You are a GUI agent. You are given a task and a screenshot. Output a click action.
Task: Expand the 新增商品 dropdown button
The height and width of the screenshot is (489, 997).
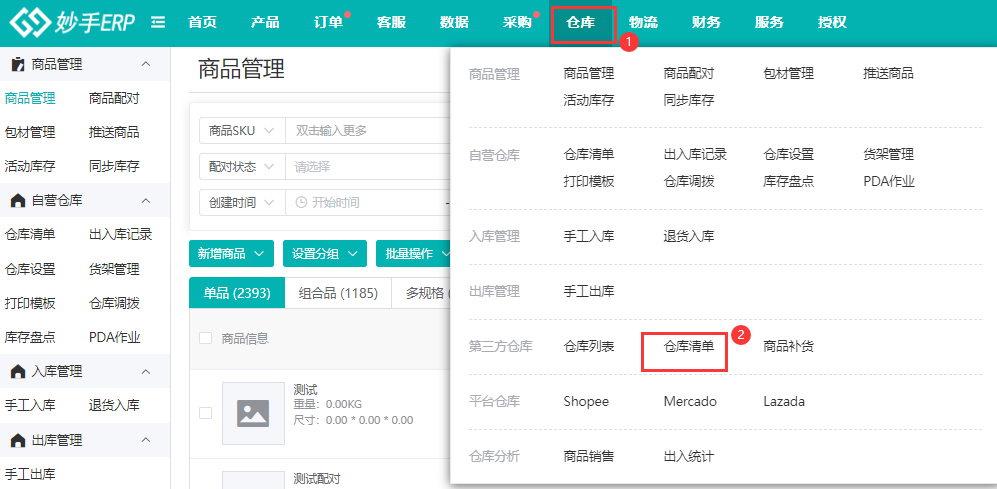231,254
